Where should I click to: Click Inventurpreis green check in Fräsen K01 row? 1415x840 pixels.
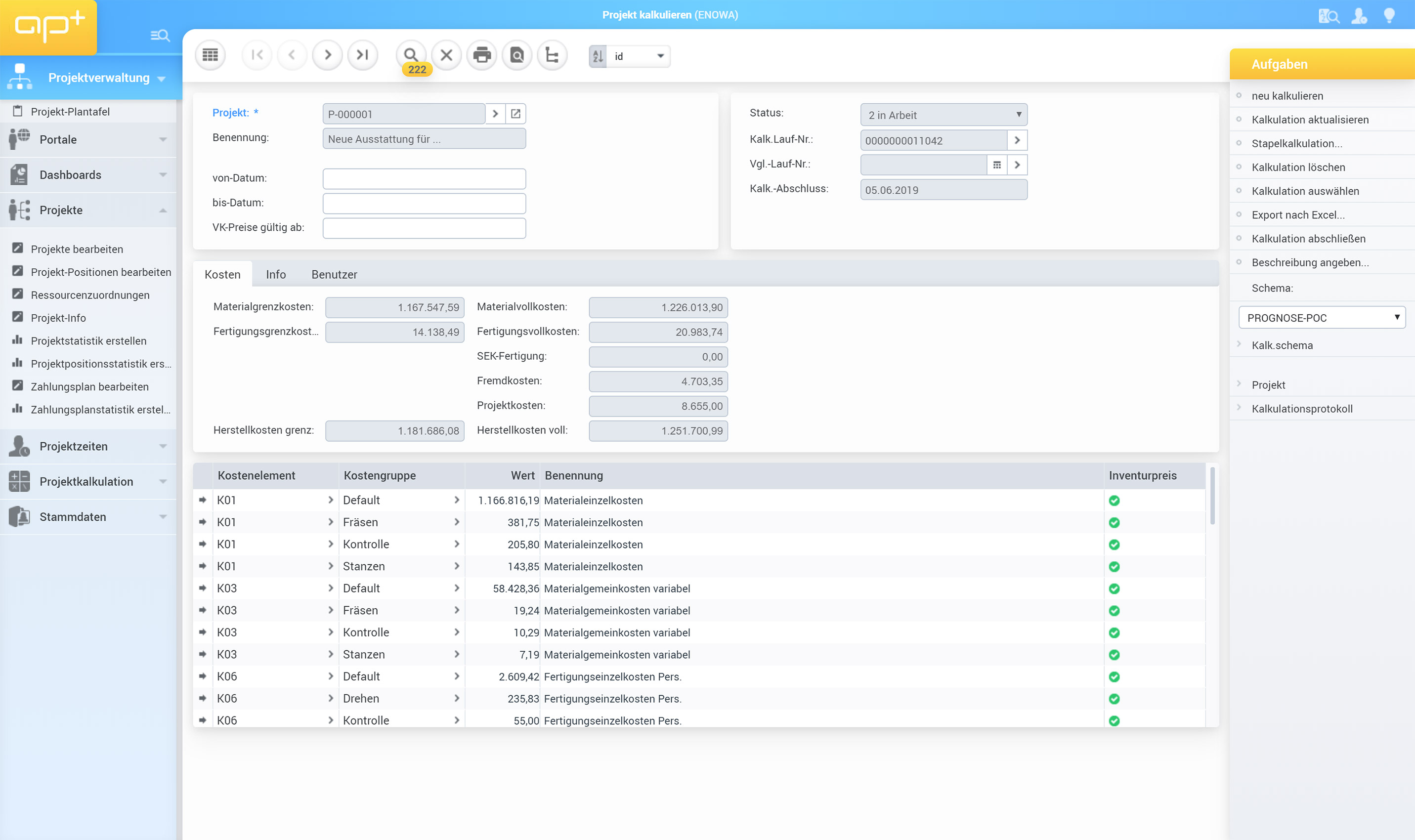tap(1114, 522)
